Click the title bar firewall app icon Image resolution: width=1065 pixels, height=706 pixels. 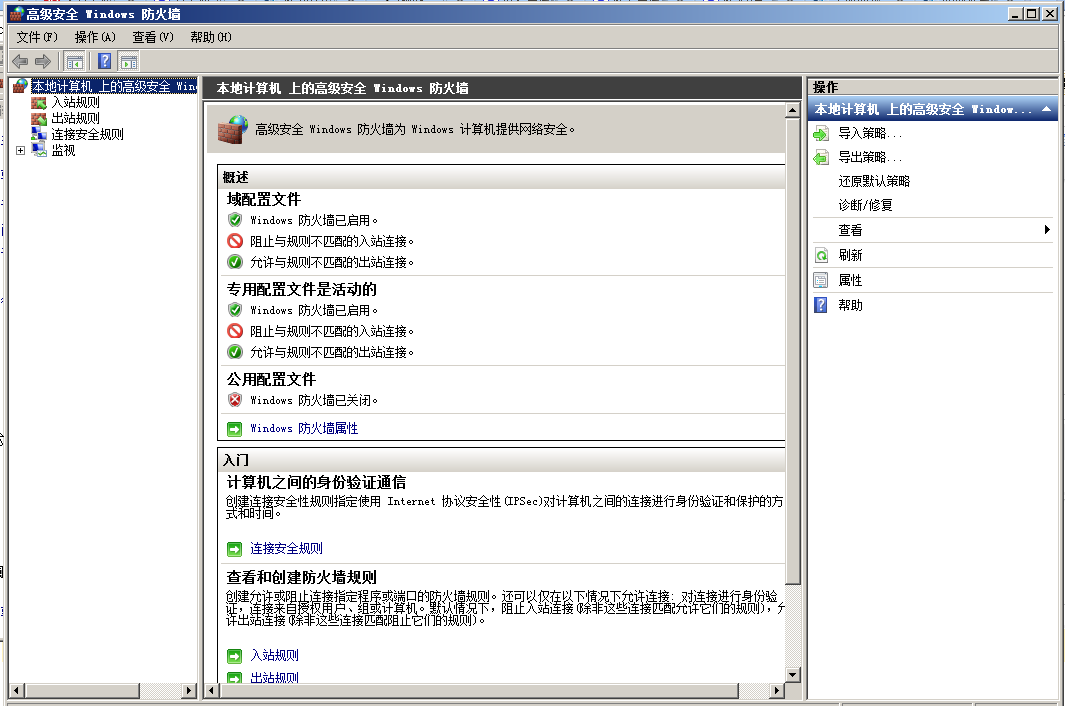pyautogui.click(x=16, y=14)
